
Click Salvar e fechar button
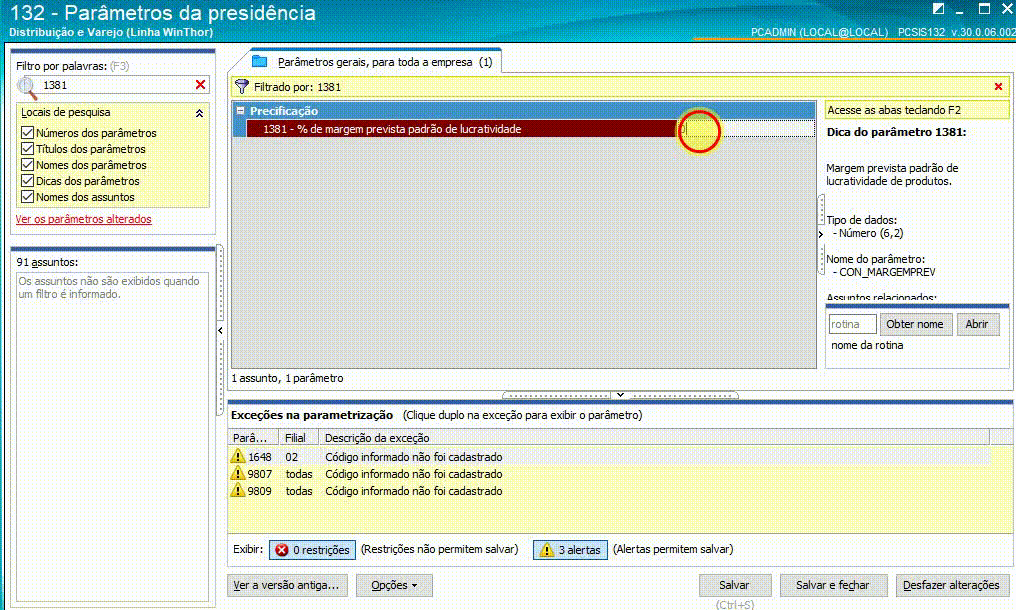pos(833,585)
